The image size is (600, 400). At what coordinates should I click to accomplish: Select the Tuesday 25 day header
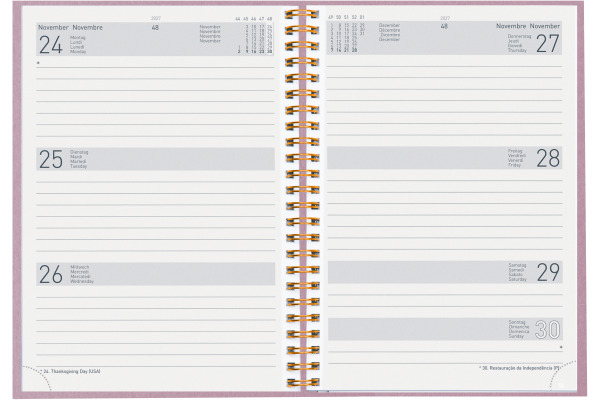(x=155, y=159)
